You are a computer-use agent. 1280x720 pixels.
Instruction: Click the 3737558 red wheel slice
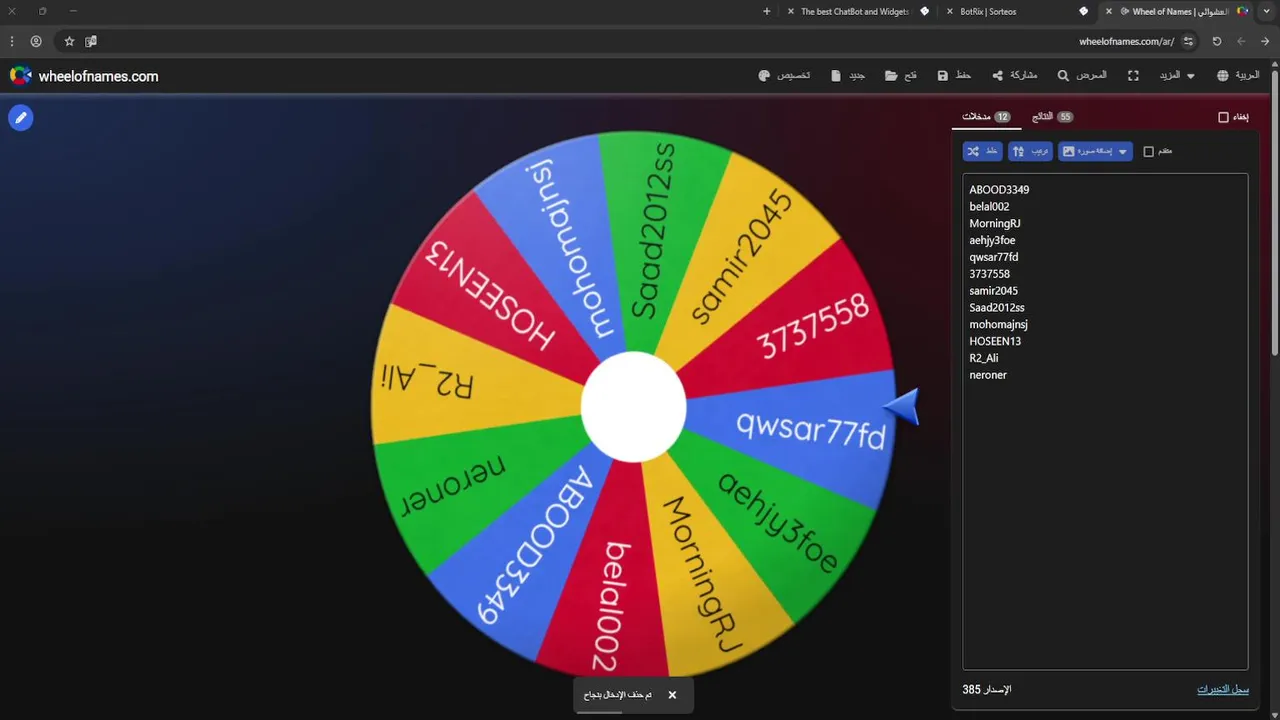pos(812,327)
